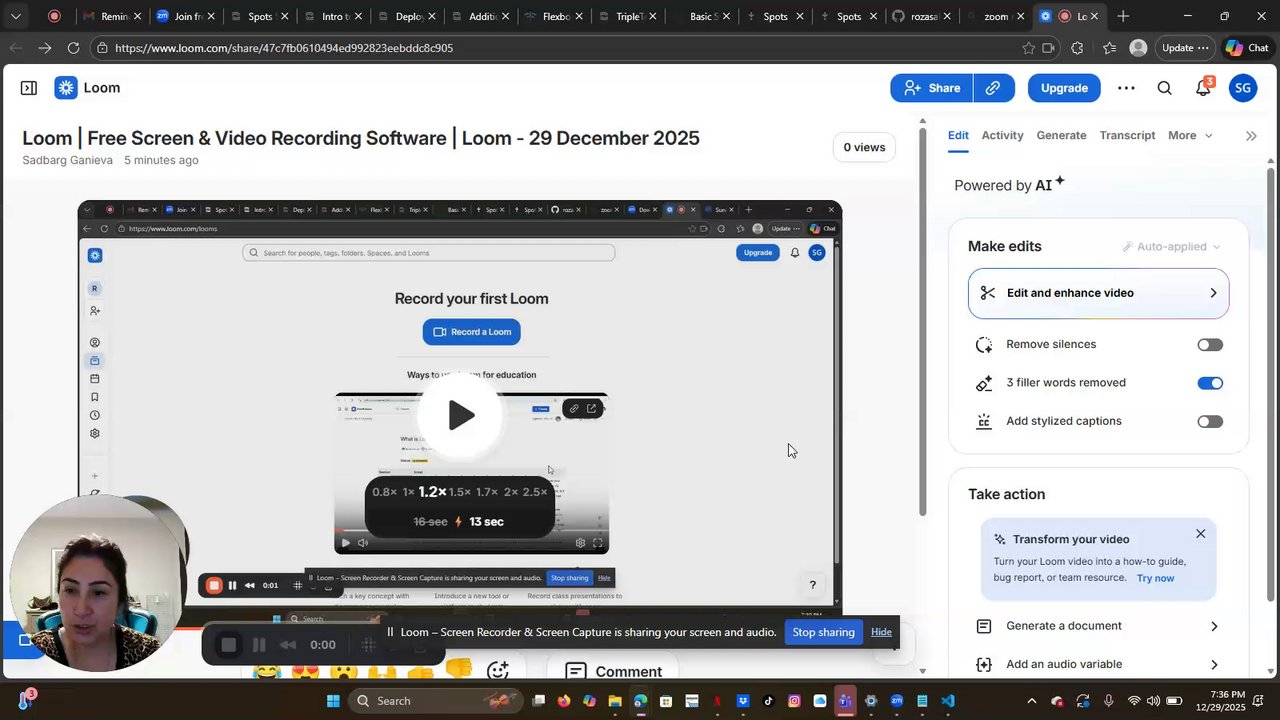Click the Try now link
The height and width of the screenshot is (720, 1280).
(1155, 578)
